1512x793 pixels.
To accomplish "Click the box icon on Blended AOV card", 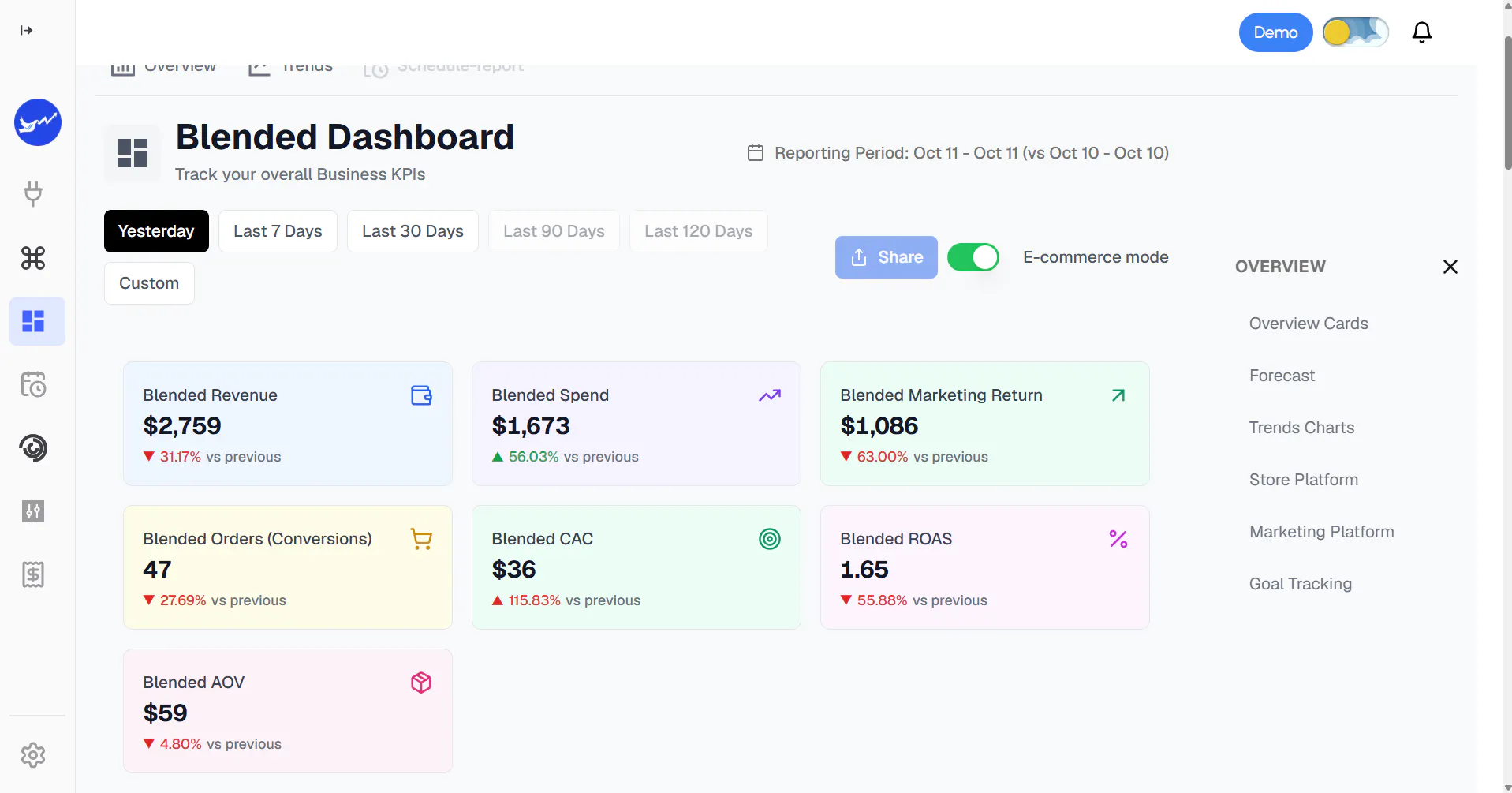I will (421, 683).
